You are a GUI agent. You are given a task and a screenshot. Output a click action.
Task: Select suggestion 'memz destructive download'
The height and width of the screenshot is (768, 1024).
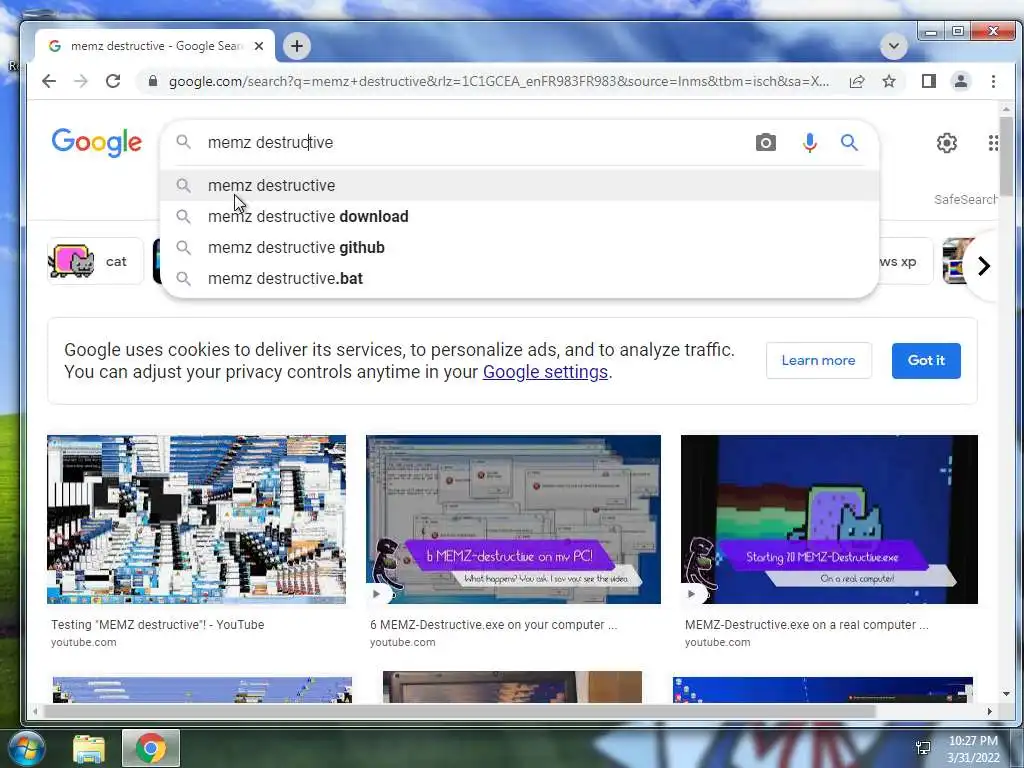[x=519, y=216]
